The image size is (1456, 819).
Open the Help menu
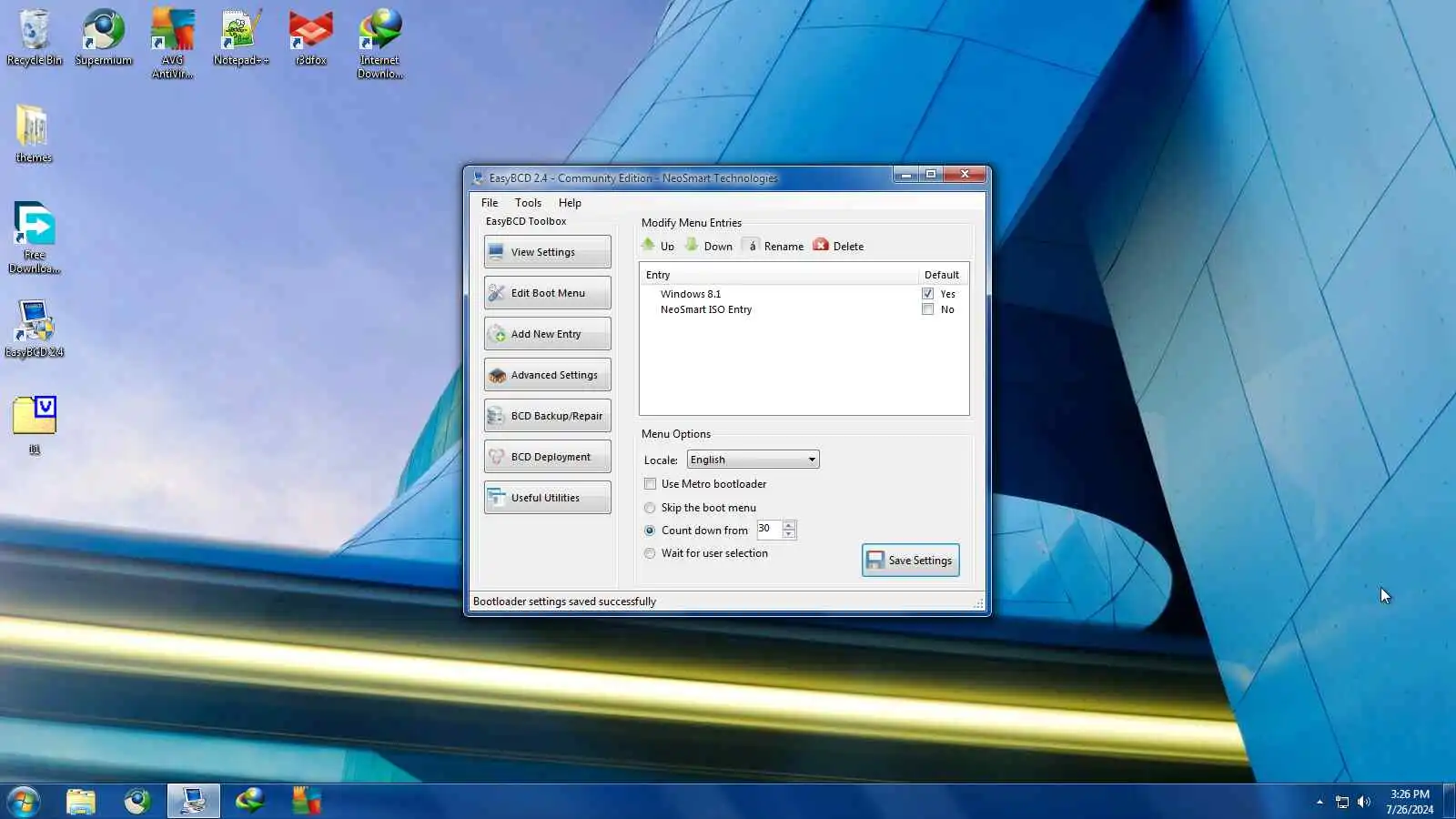[x=570, y=203]
